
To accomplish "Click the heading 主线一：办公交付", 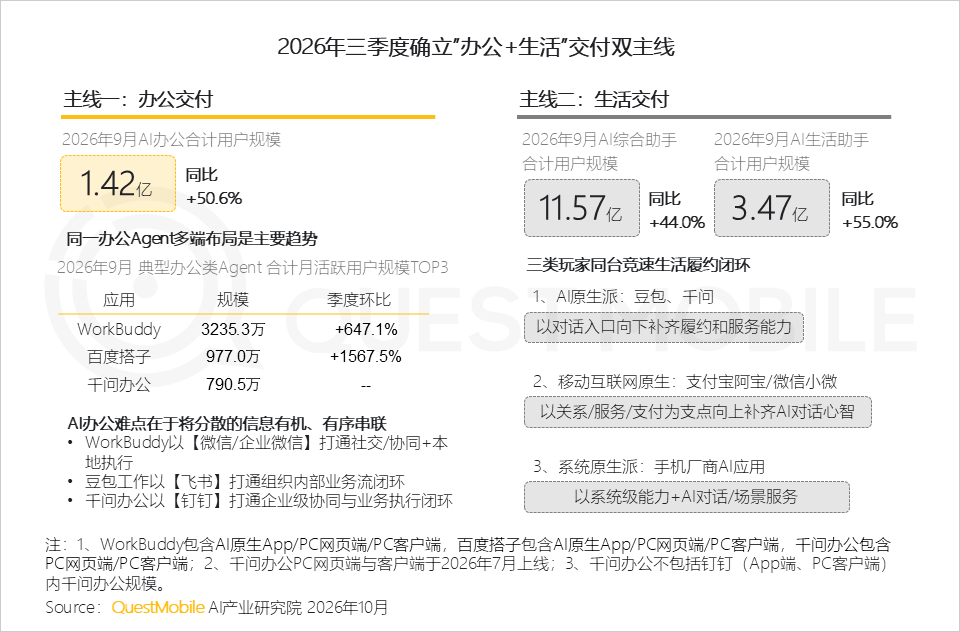I will [138, 99].
